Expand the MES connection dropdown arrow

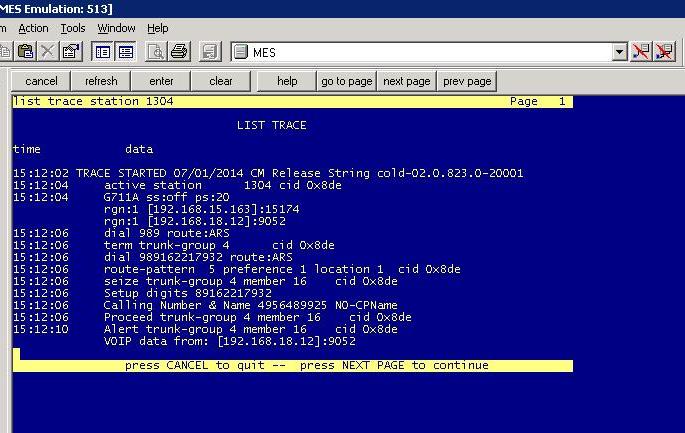click(619, 52)
